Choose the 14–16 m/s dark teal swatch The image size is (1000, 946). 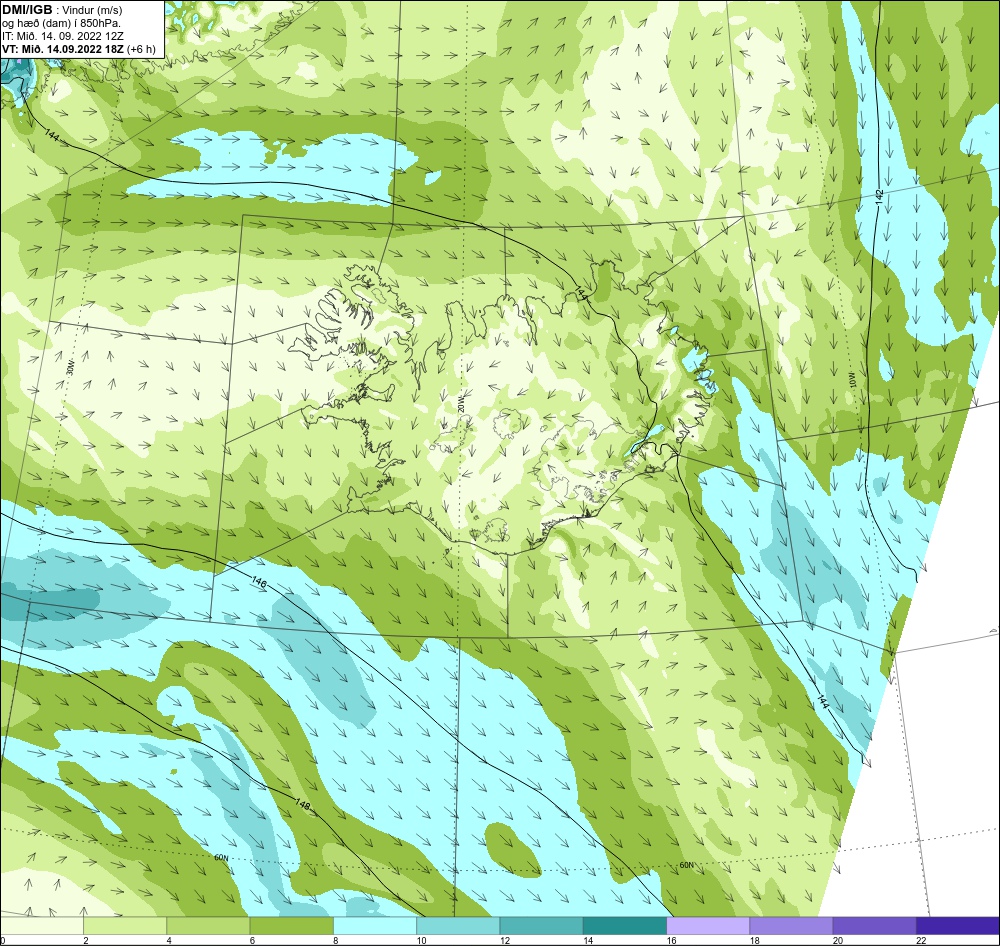coord(624,924)
